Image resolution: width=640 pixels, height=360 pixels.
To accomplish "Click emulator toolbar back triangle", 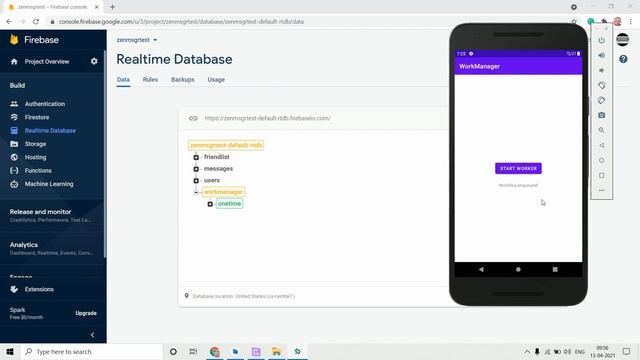I will click(x=602, y=145).
